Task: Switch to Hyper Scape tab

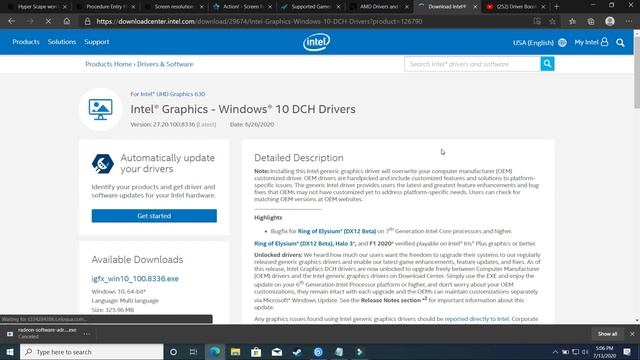Action: click(x=37, y=7)
